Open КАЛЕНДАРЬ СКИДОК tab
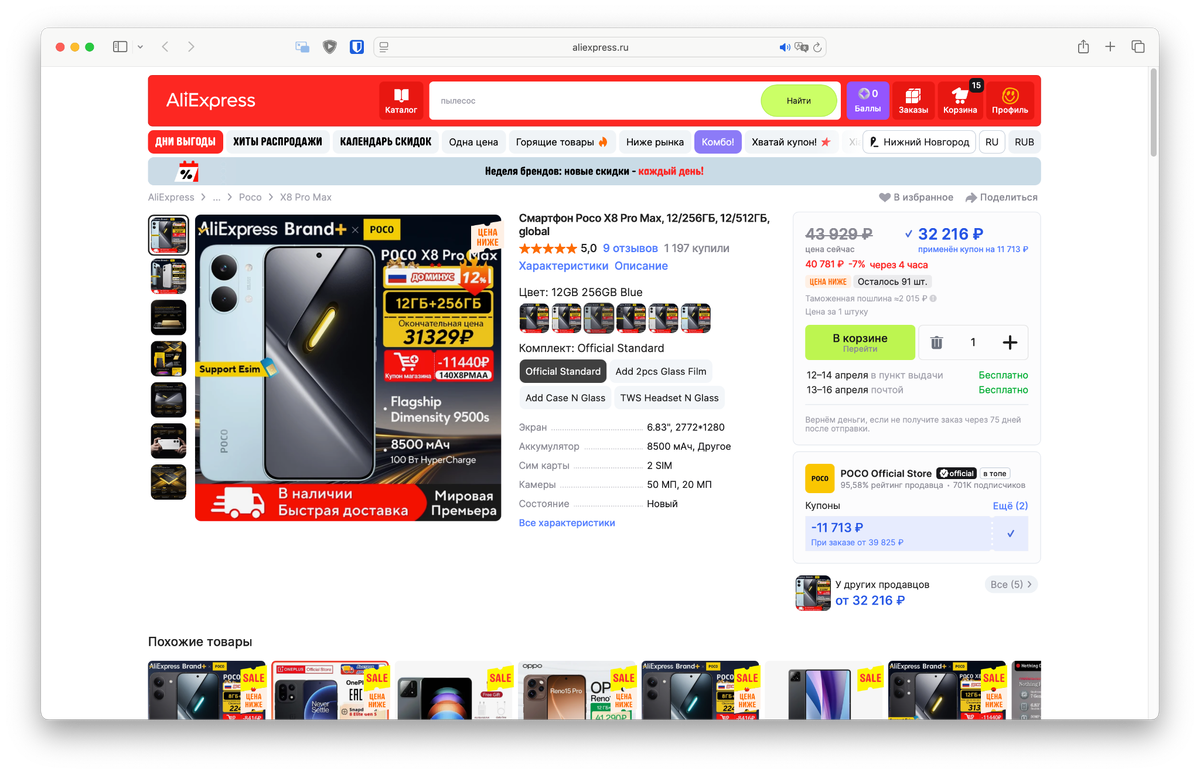1200x774 pixels. pyautogui.click(x=385, y=142)
